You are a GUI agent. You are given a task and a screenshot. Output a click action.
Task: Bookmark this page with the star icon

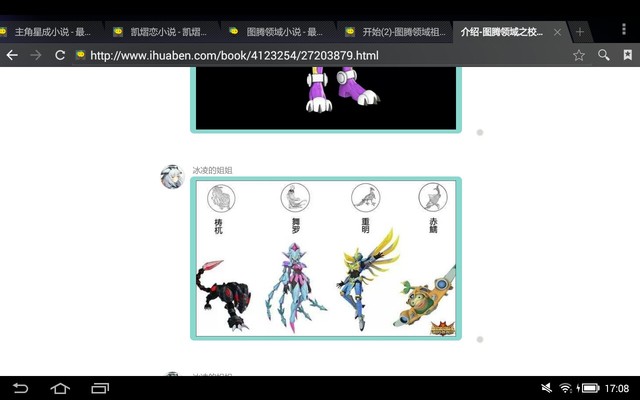point(579,55)
